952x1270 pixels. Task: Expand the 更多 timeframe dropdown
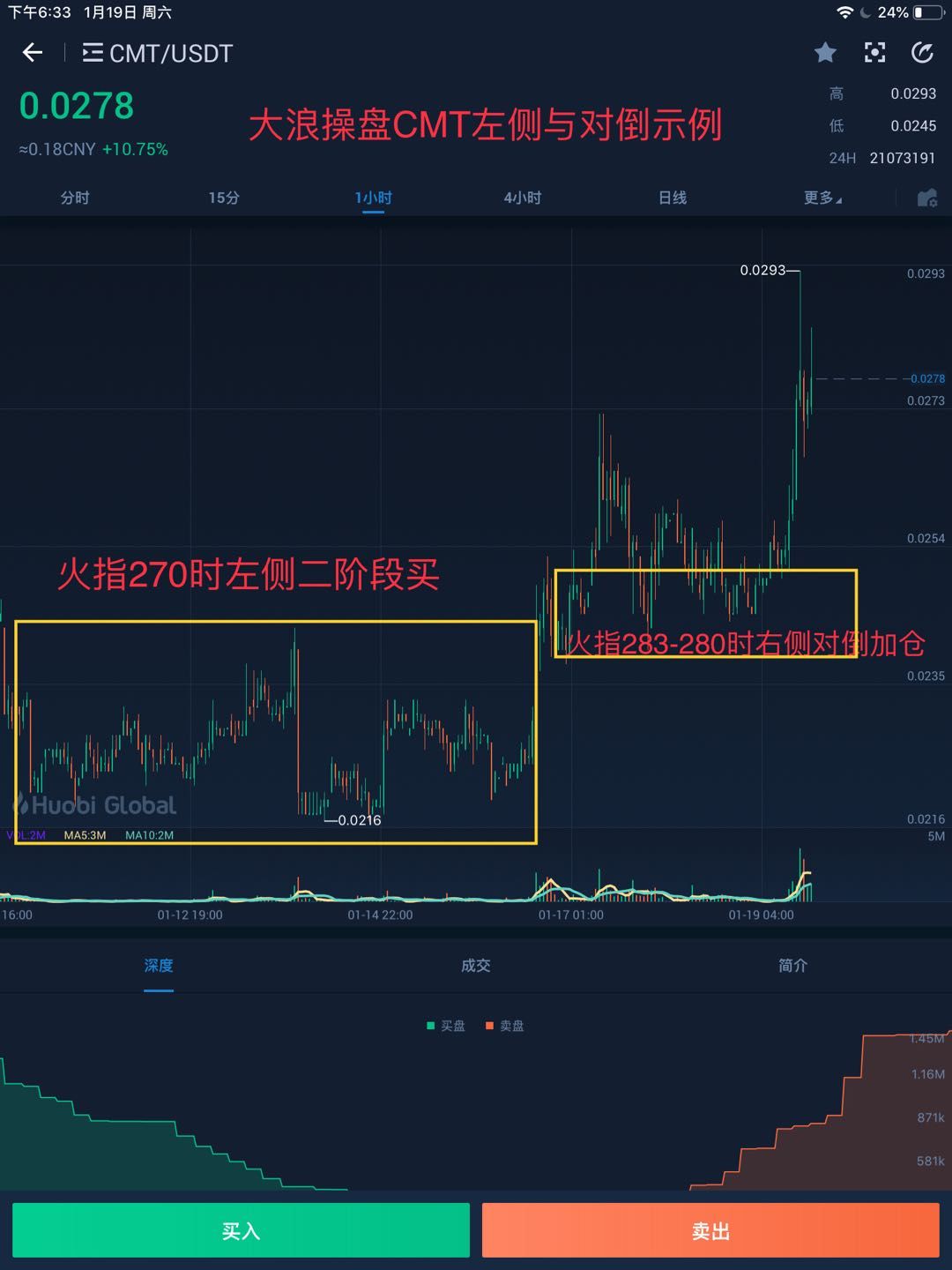822,198
